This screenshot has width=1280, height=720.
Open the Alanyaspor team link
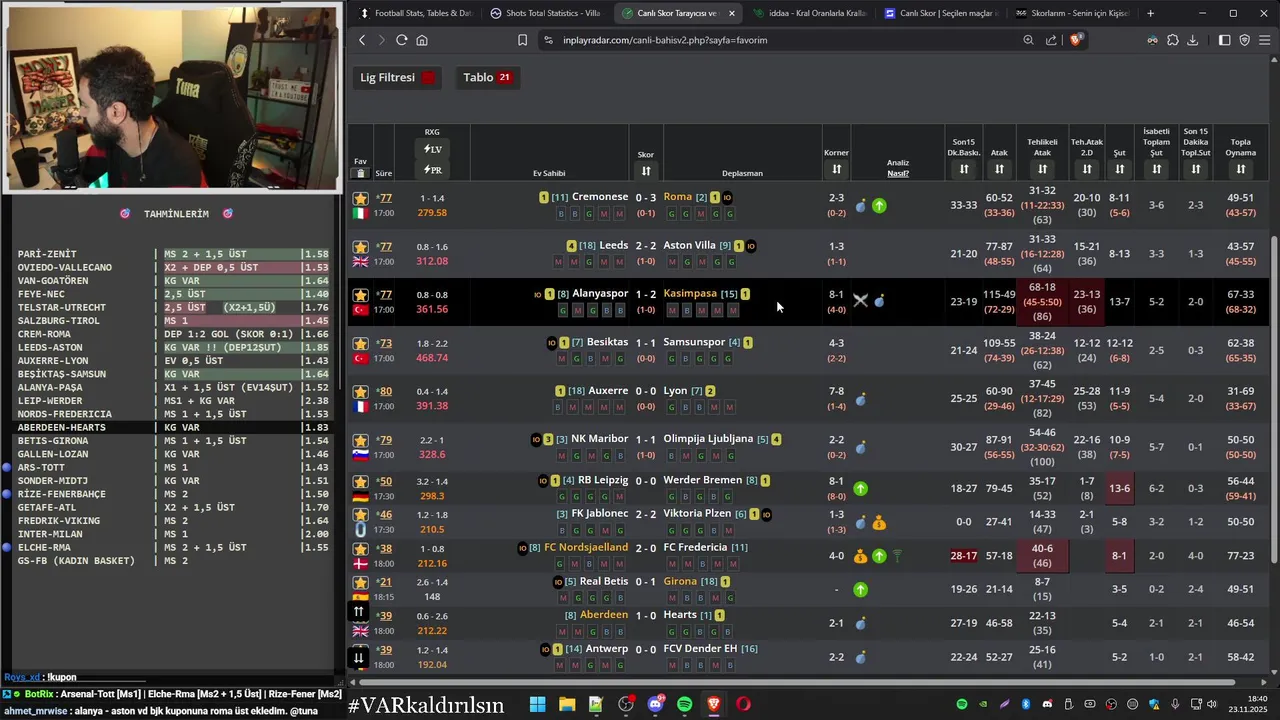(600, 294)
